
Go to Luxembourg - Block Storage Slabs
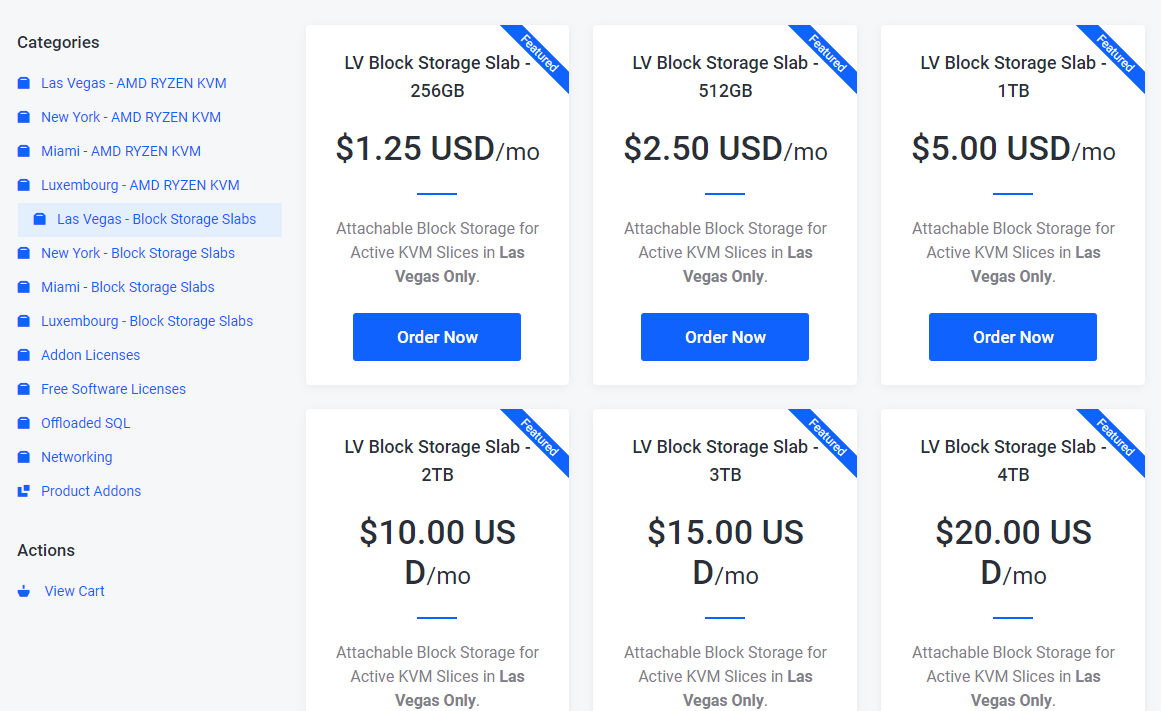147,321
